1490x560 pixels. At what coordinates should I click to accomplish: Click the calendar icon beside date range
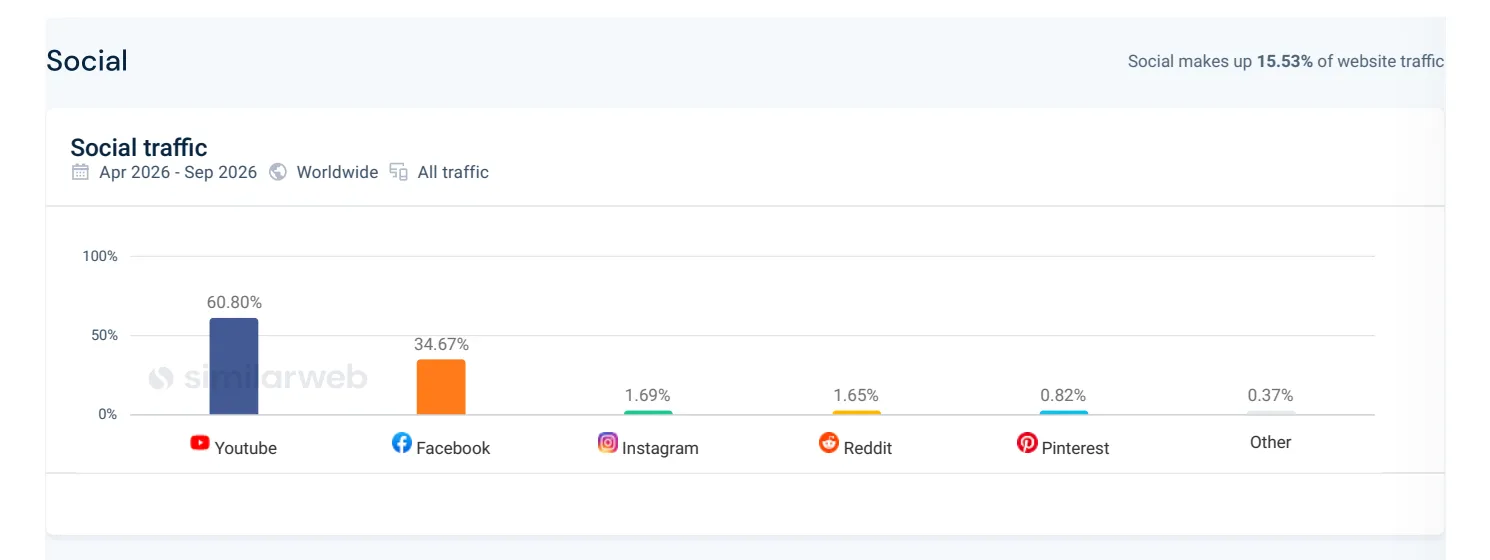(x=81, y=172)
